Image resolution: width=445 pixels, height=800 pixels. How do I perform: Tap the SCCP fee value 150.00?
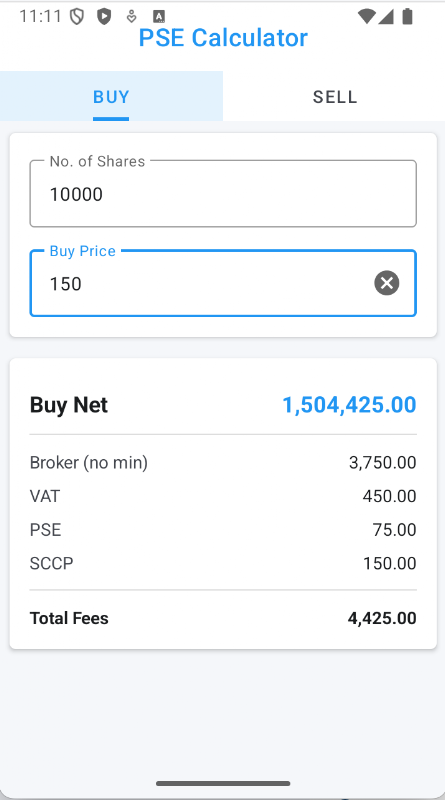pos(389,563)
